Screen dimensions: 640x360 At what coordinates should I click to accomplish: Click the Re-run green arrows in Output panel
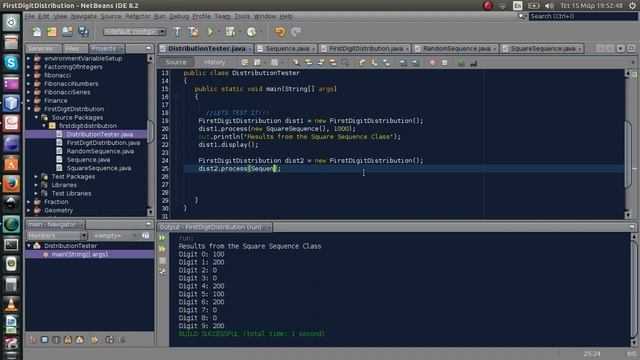coord(162,238)
